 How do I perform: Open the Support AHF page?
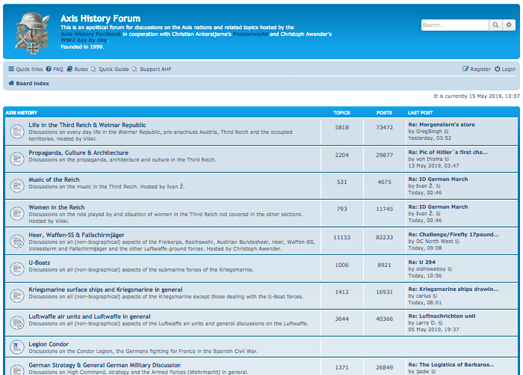click(152, 69)
